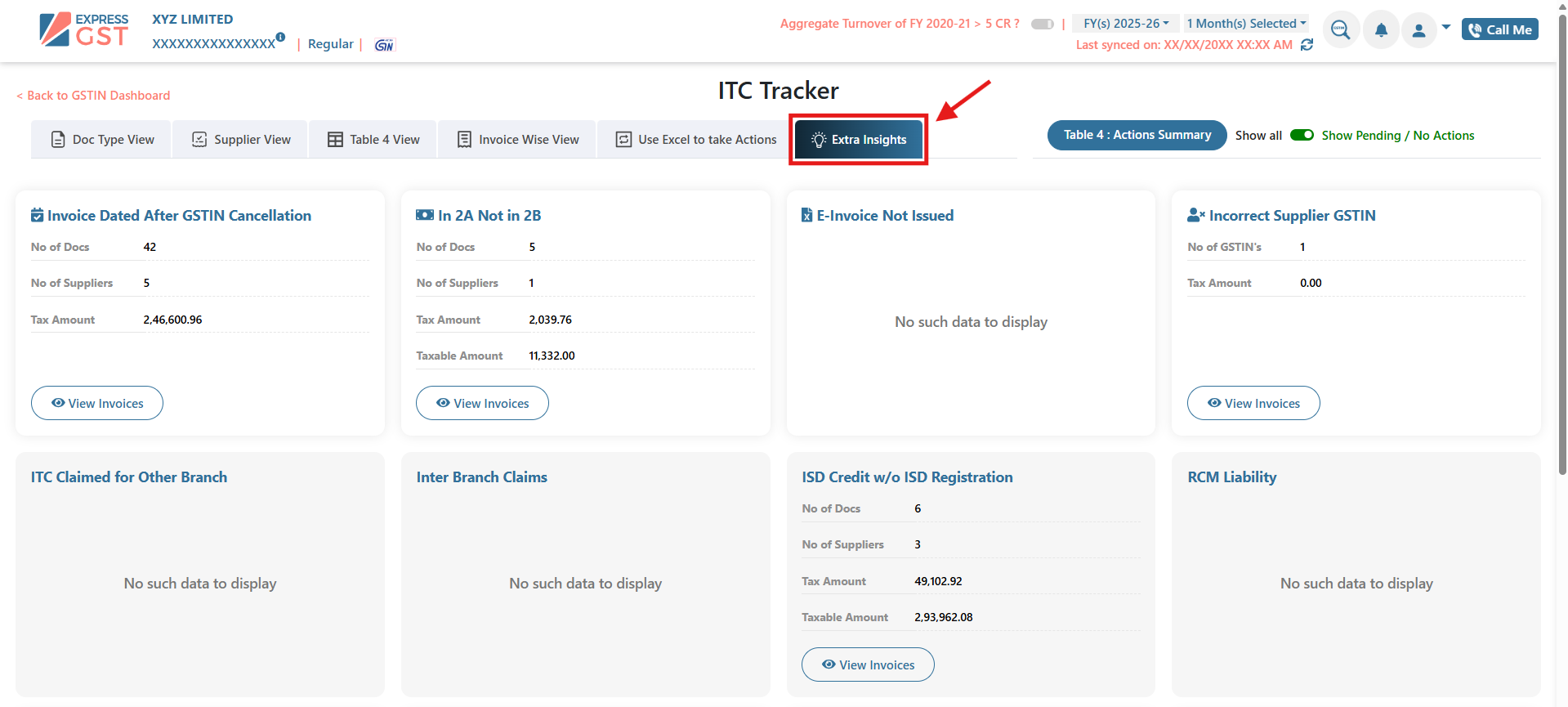Click the user profile avatar icon
Image resolution: width=1568 pixels, height=707 pixels.
click(1418, 30)
